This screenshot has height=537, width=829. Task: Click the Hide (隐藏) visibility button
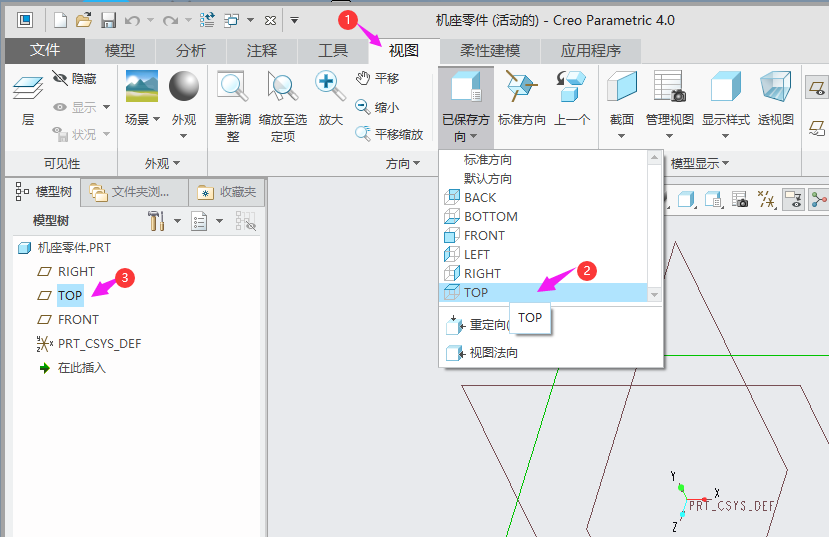[75, 79]
